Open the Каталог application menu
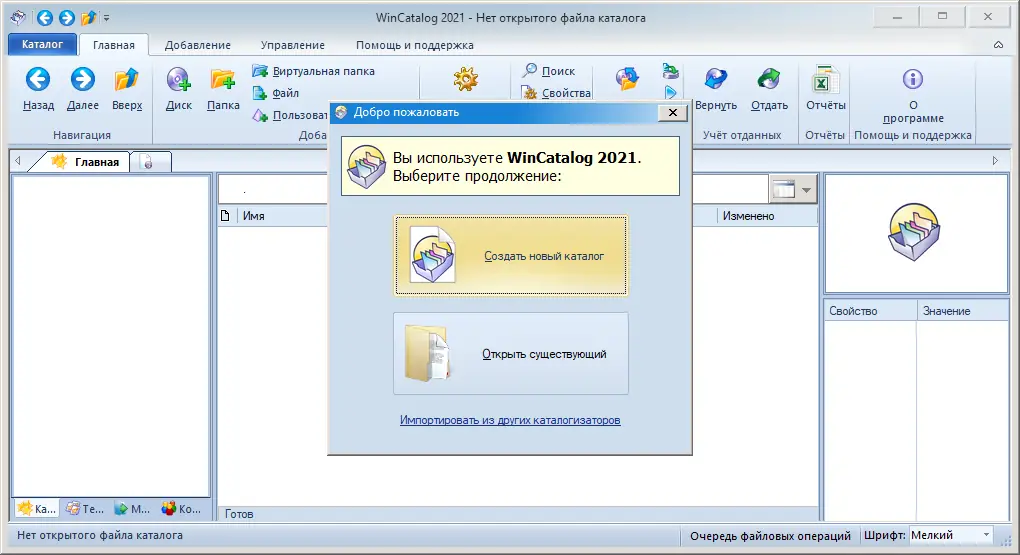The height and width of the screenshot is (555, 1020). 42,44
